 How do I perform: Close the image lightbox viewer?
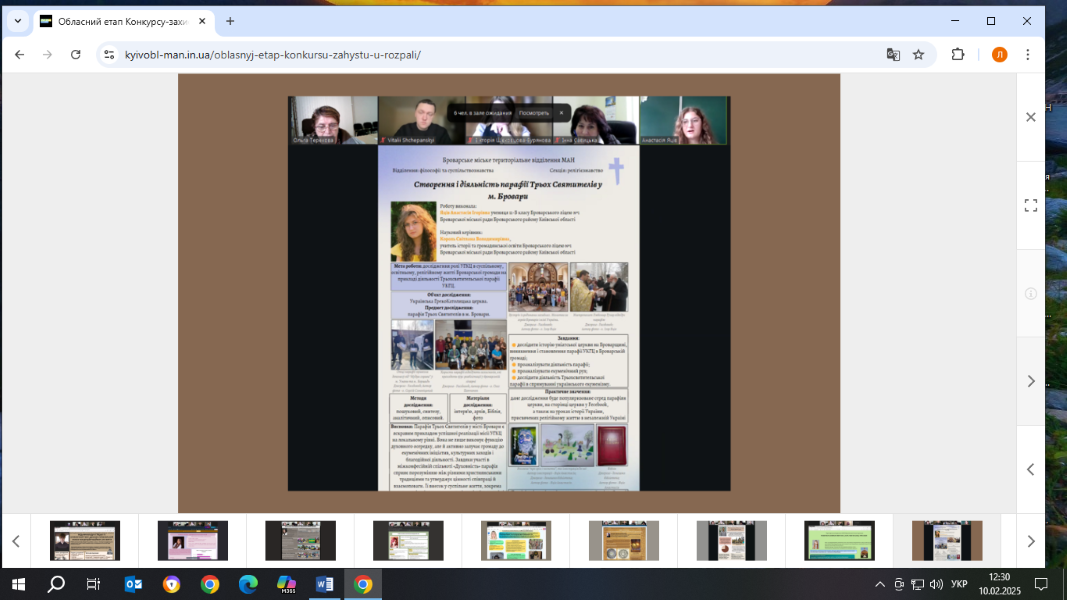1031,117
